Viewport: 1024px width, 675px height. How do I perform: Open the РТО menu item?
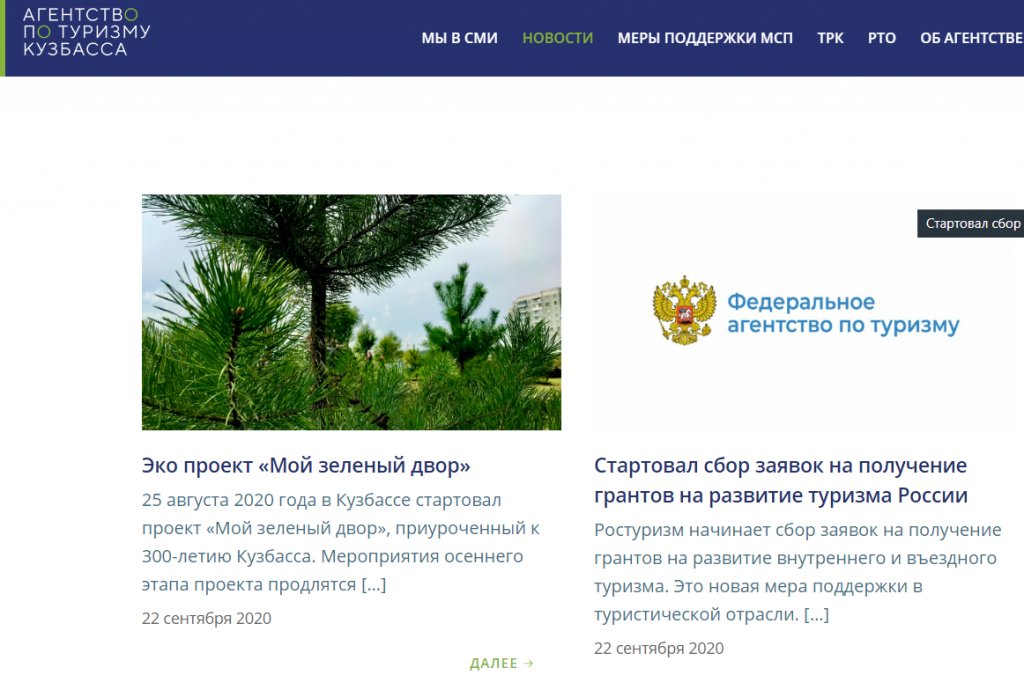[882, 39]
